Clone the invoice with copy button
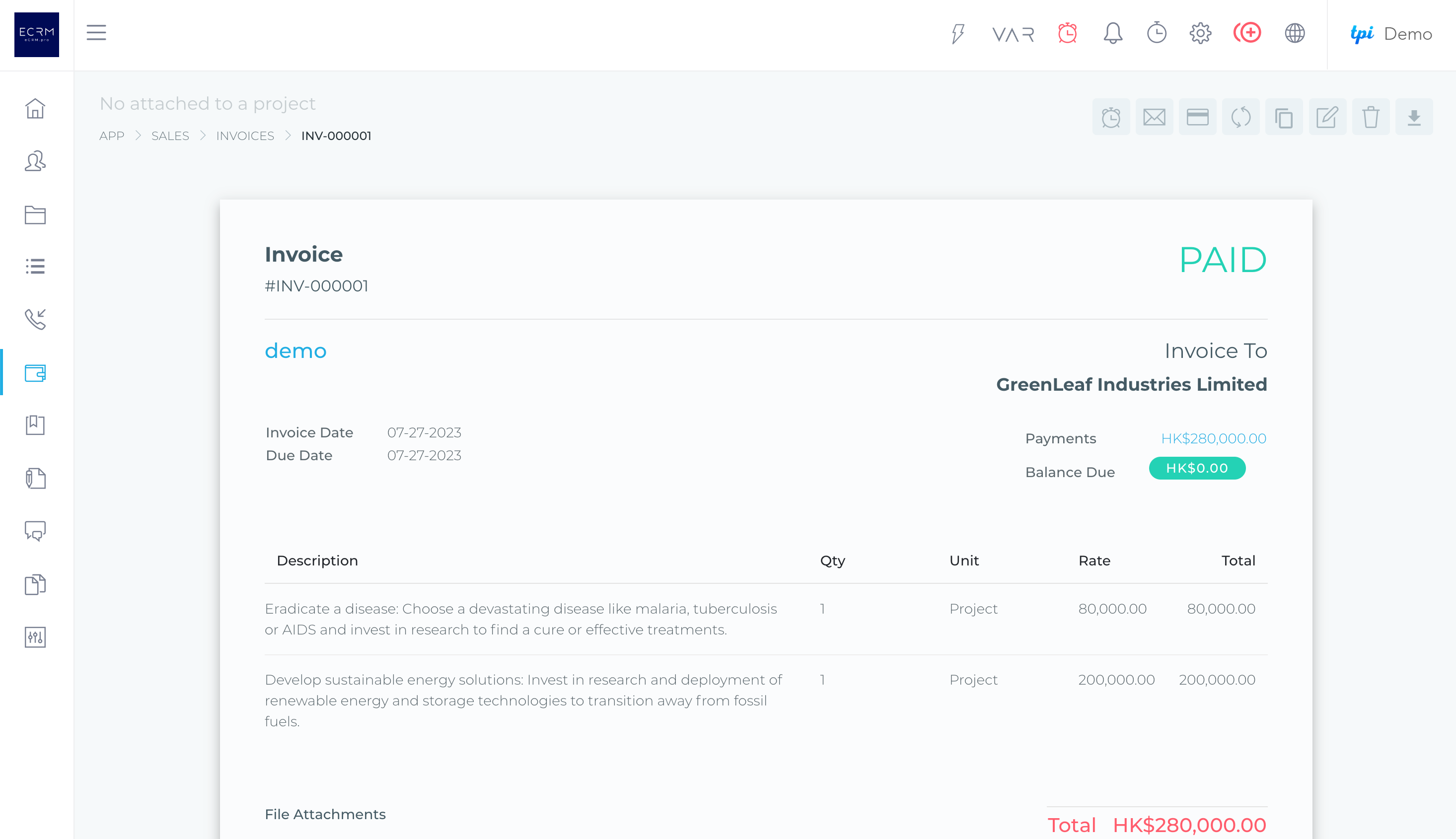The image size is (1456, 839). (1284, 117)
